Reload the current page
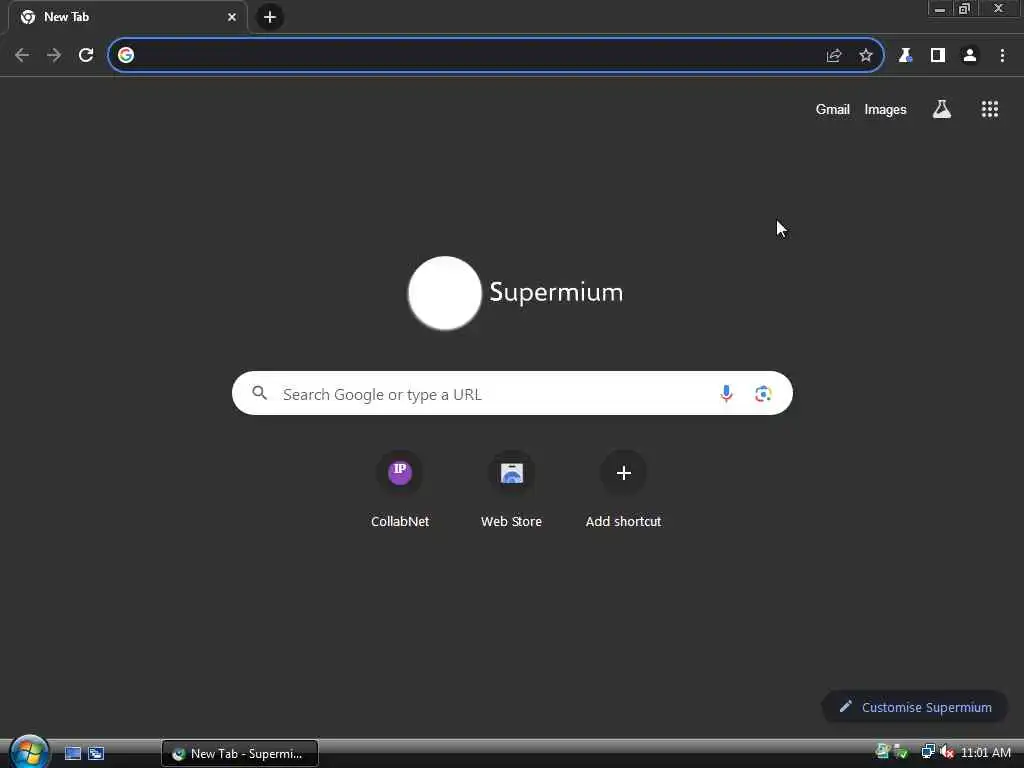 point(86,55)
